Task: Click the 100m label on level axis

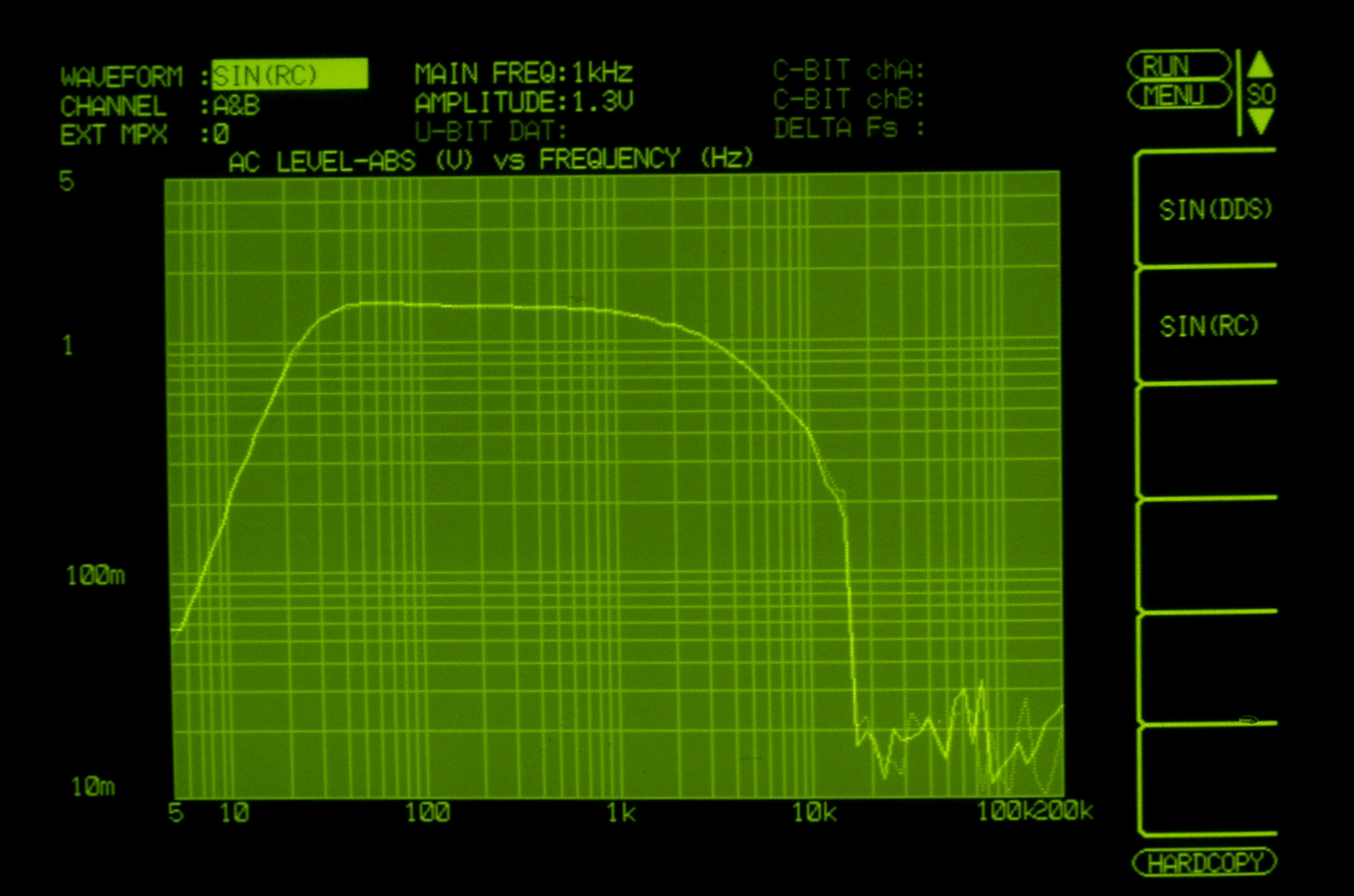Action: click(x=96, y=576)
